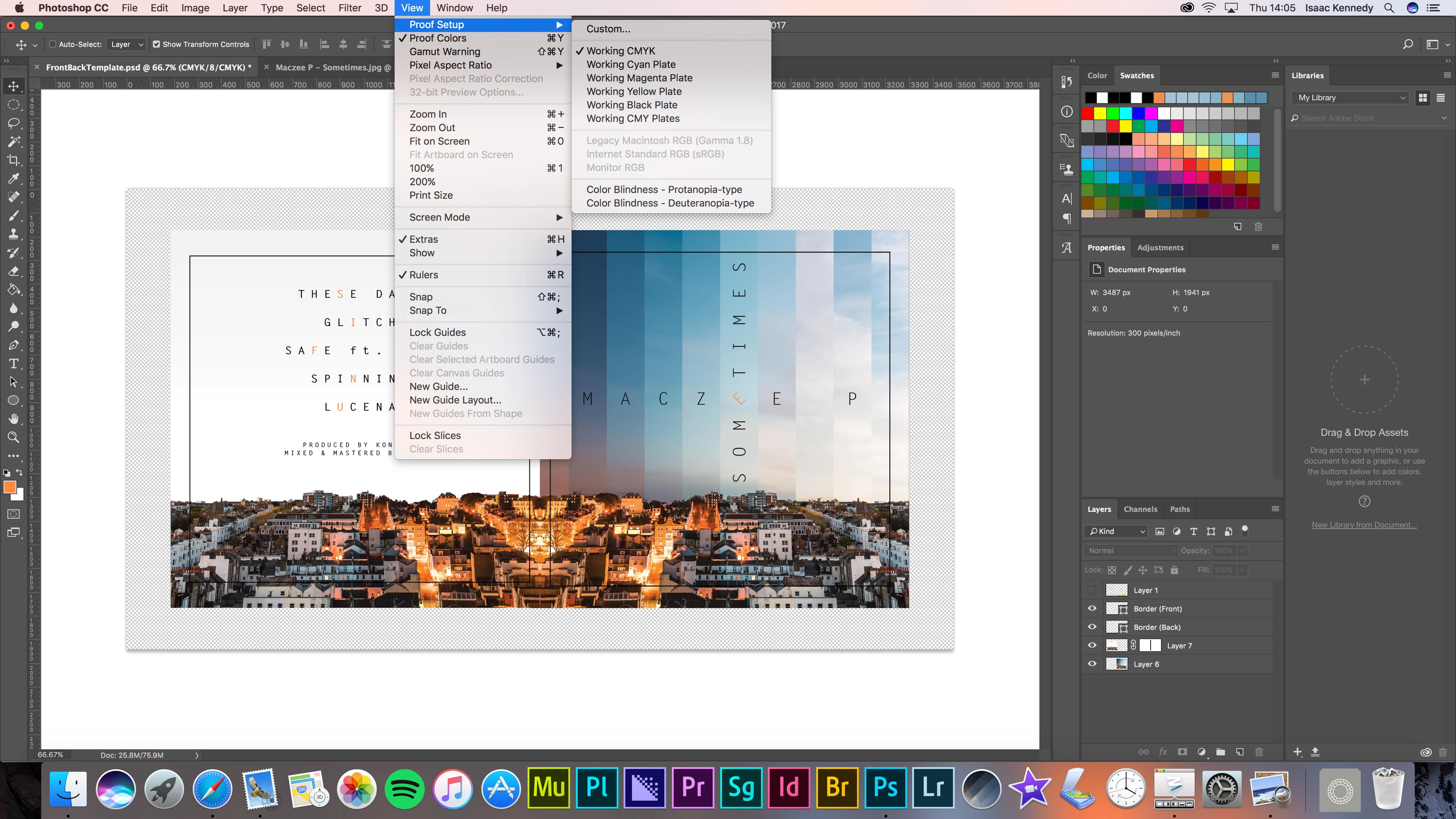This screenshot has width=1456, height=819.
Task: Hide the Border (Front) layer
Action: click(1092, 609)
